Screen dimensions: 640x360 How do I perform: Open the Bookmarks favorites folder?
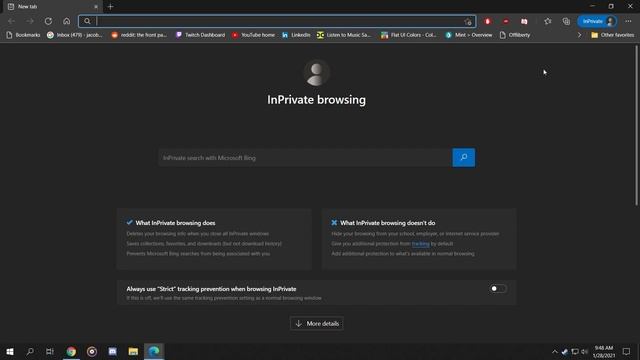pos(23,35)
